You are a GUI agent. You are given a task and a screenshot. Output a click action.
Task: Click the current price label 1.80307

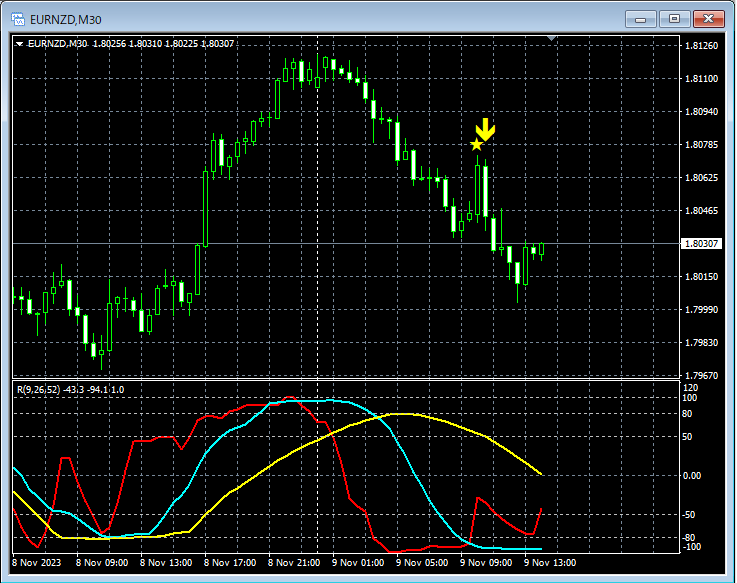[x=701, y=244]
